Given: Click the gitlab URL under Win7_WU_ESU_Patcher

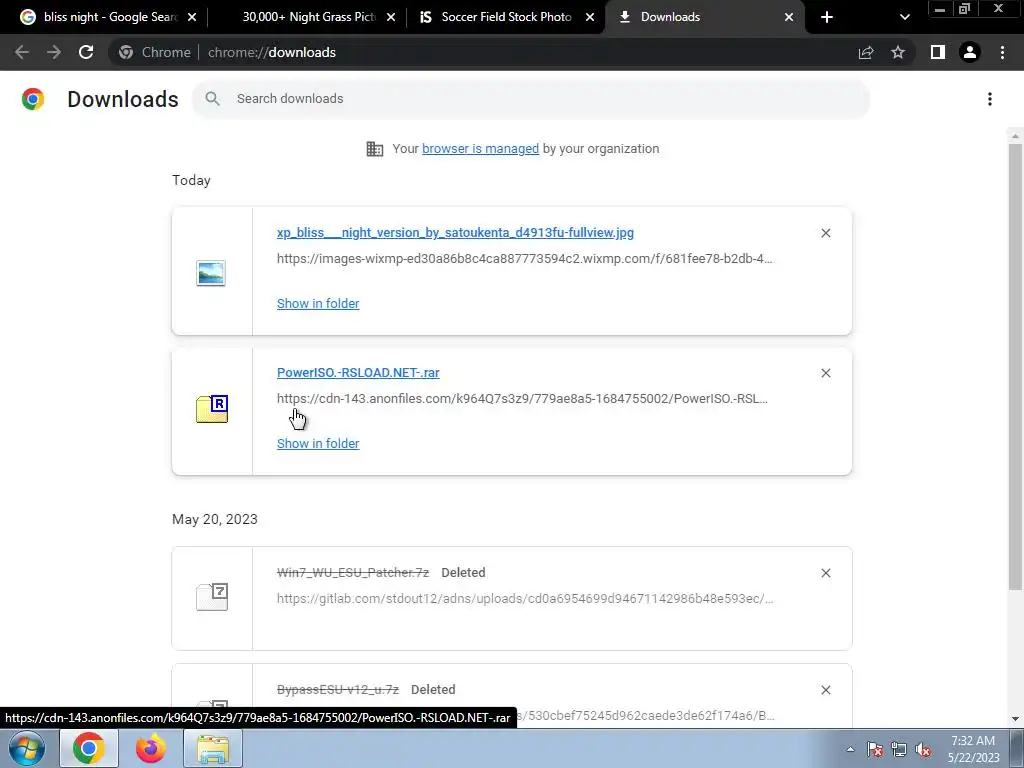Looking at the screenshot, I should (x=525, y=598).
